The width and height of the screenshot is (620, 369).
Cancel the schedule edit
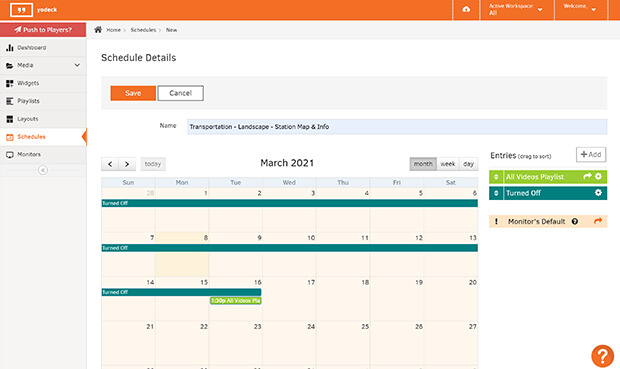[x=180, y=93]
